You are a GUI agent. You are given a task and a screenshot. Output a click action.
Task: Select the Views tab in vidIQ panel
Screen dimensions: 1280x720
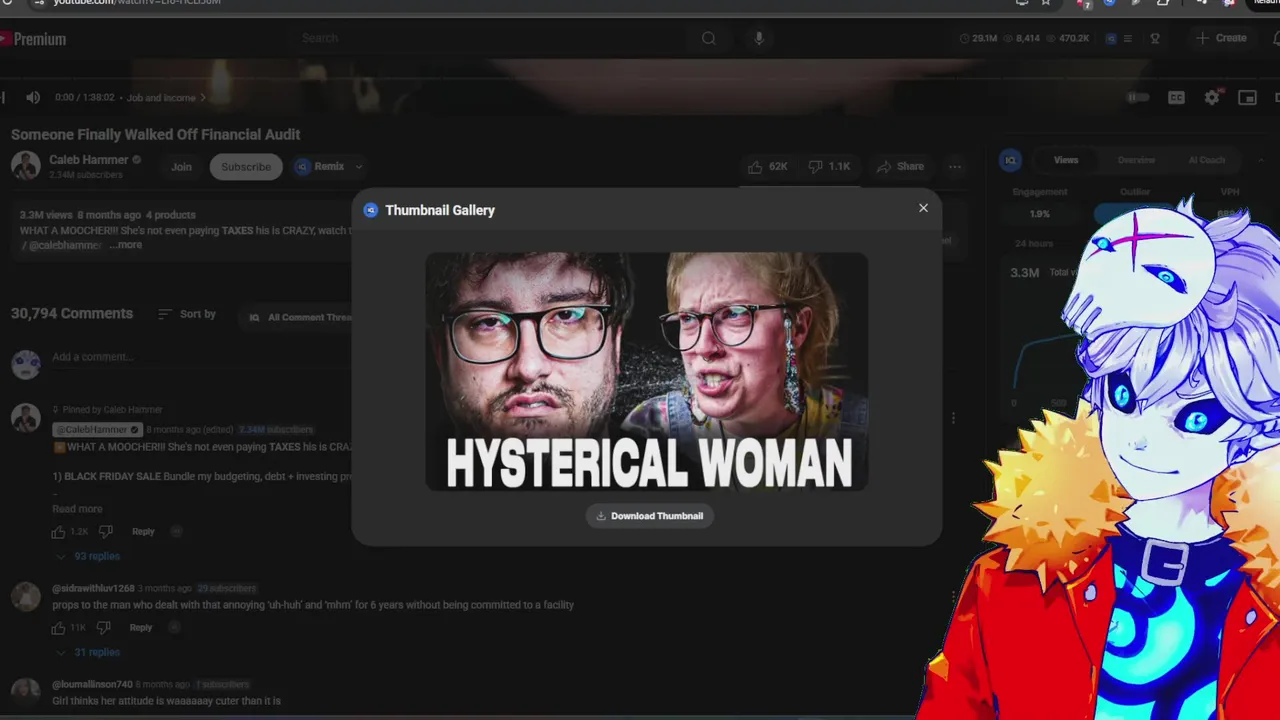[1066, 160]
